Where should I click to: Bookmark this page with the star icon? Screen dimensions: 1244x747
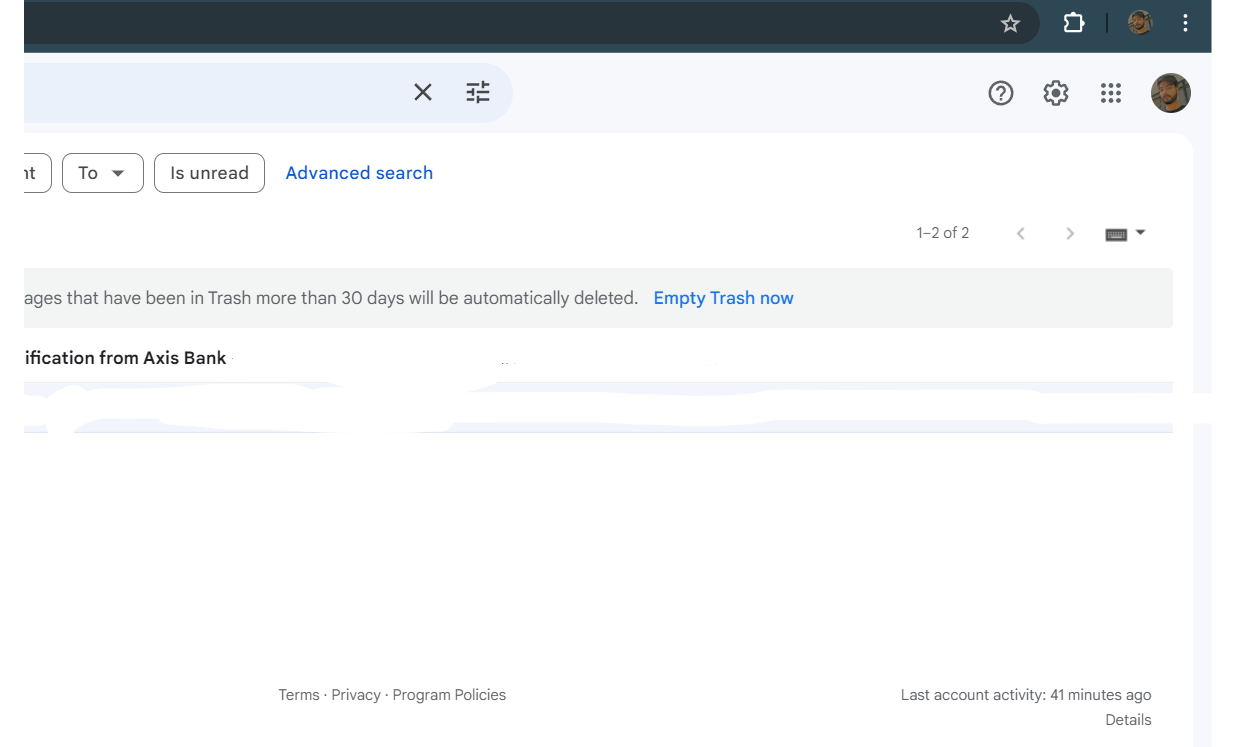pos(1010,22)
